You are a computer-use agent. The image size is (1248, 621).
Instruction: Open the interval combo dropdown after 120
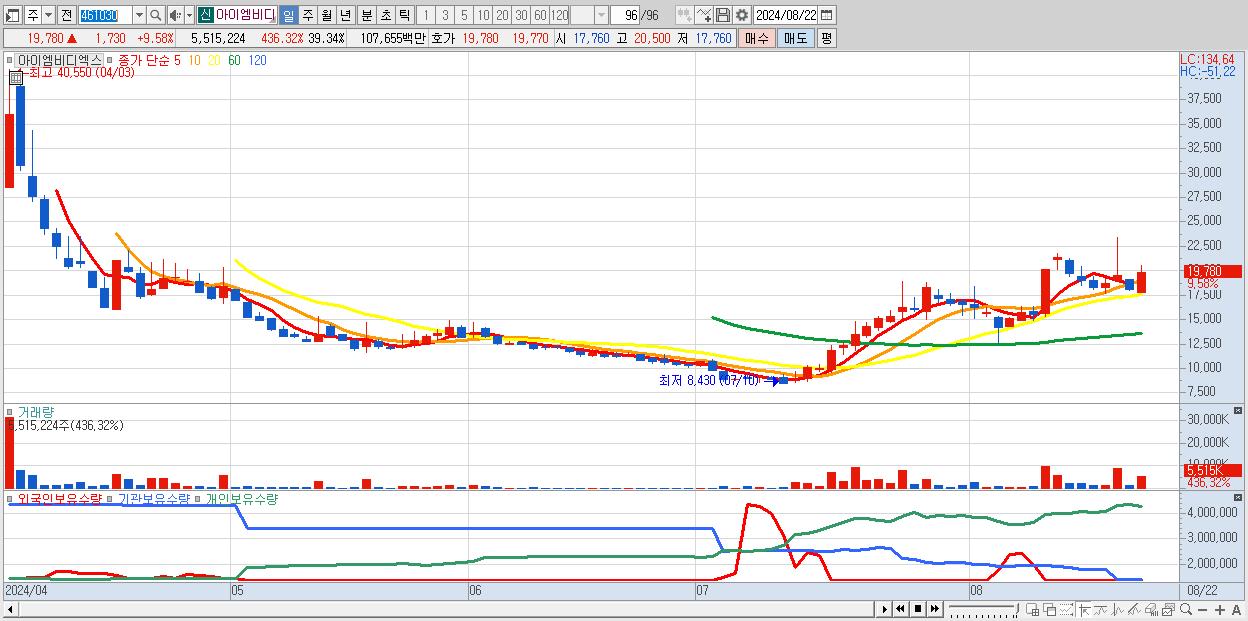pos(601,15)
